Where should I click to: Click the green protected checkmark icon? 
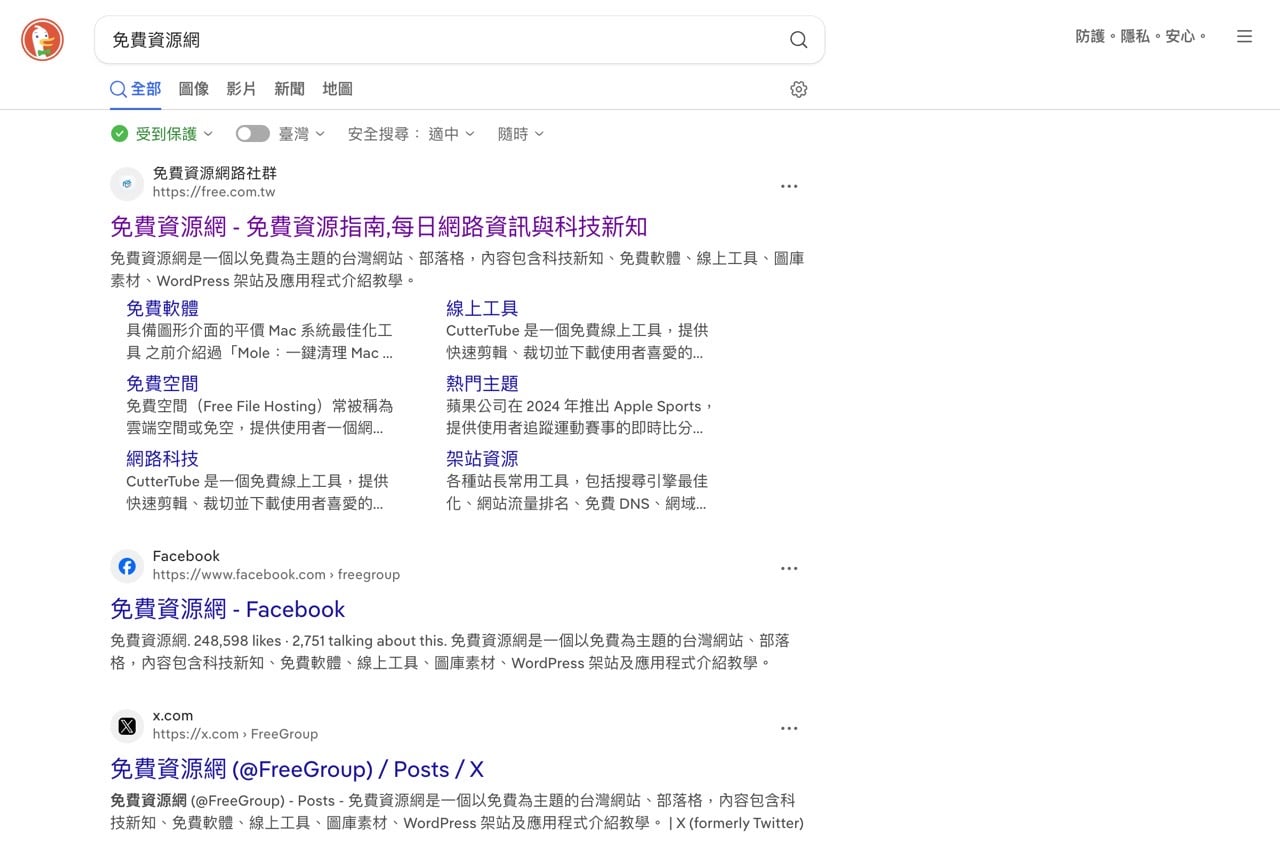tap(119, 133)
